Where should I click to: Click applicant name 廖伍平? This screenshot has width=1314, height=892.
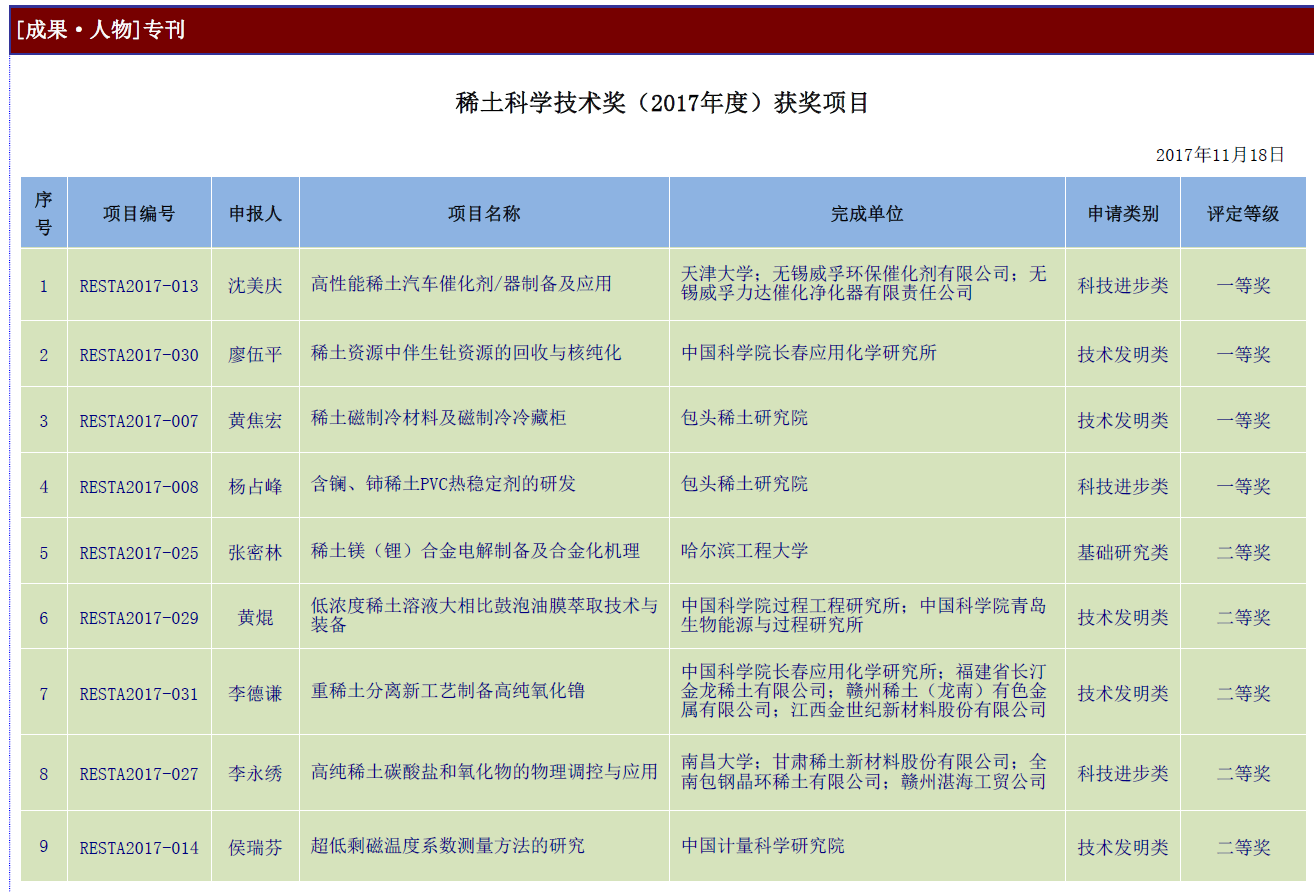pos(255,355)
